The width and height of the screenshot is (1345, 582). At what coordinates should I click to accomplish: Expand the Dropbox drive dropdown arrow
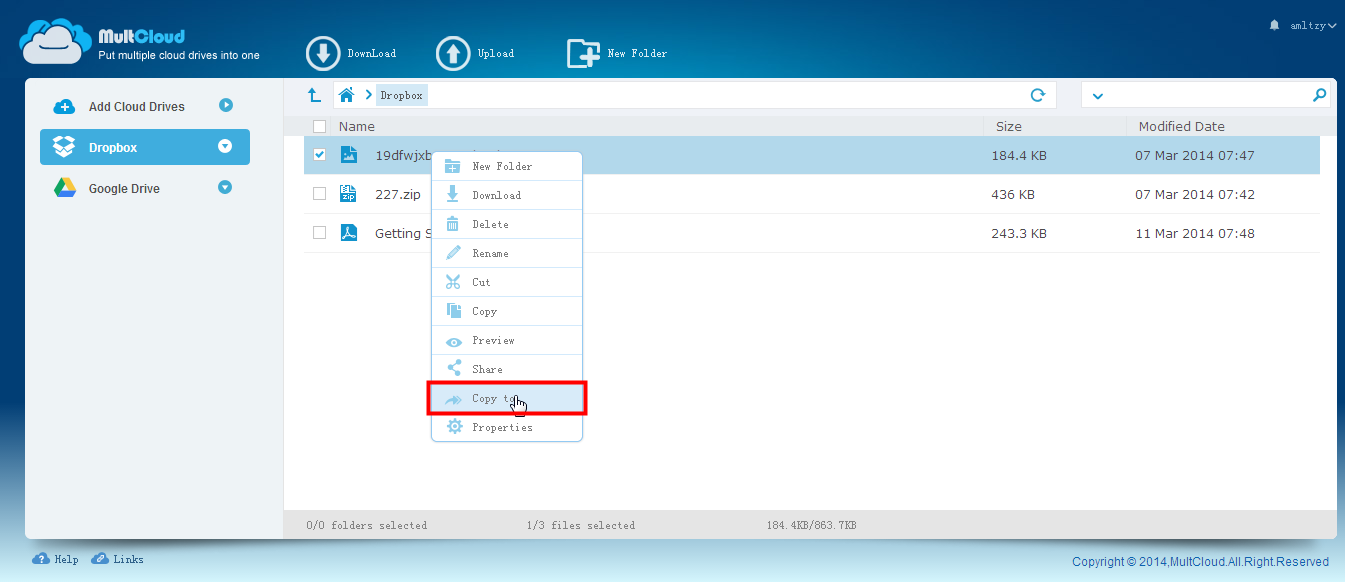pyautogui.click(x=225, y=146)
